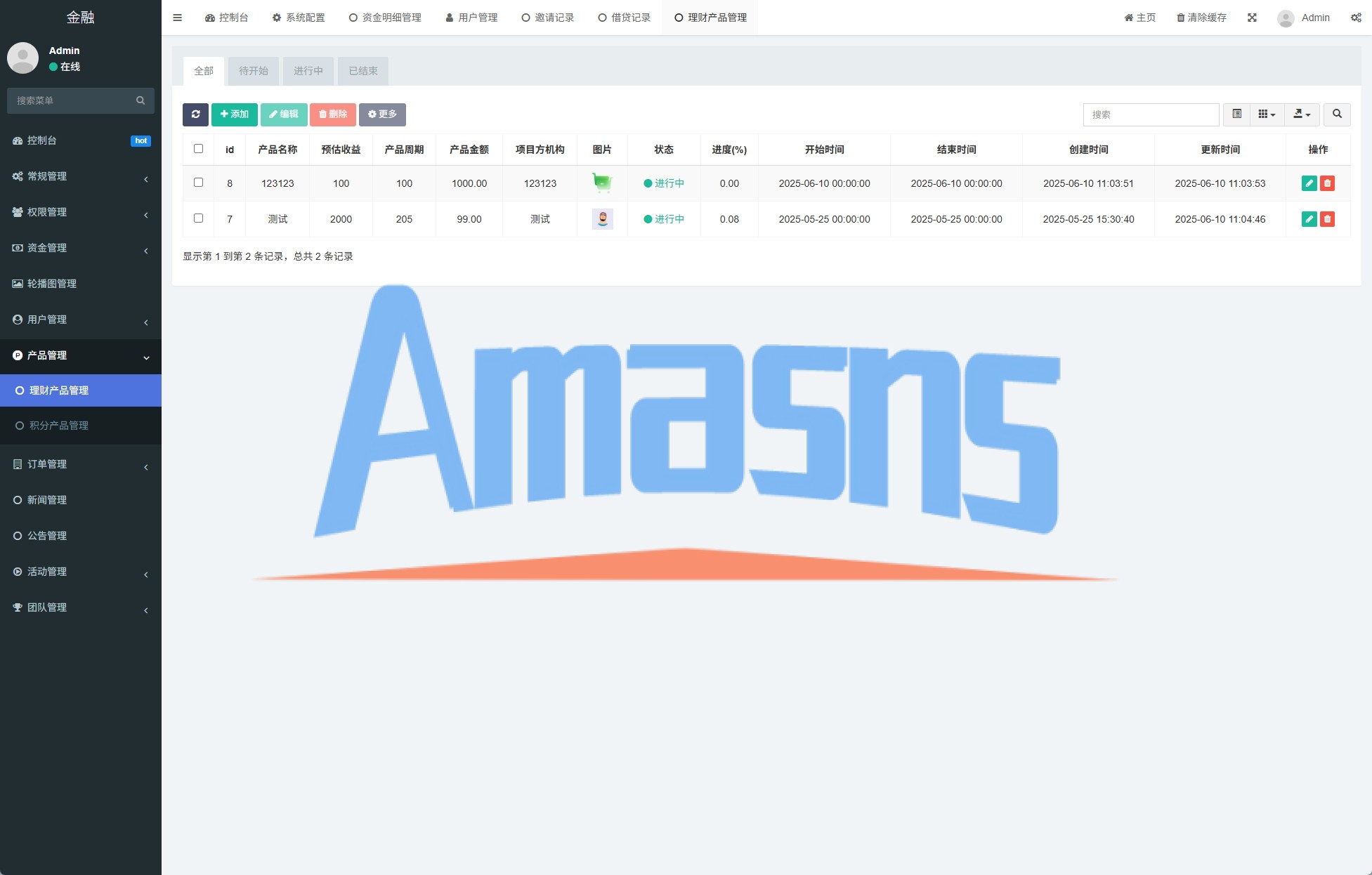Toggle the sidebar hamburger menu
Screen dimensions: 1372x875
(177, 18)
